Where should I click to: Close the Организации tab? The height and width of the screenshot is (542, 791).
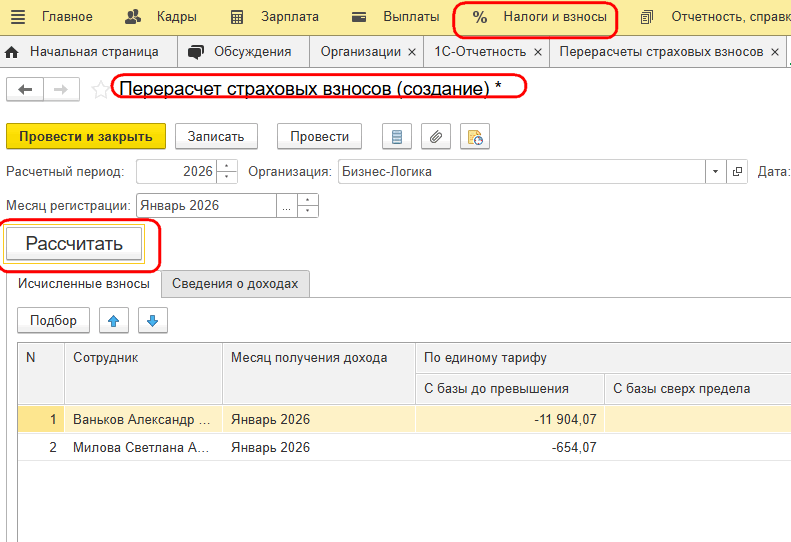[412, 52]
